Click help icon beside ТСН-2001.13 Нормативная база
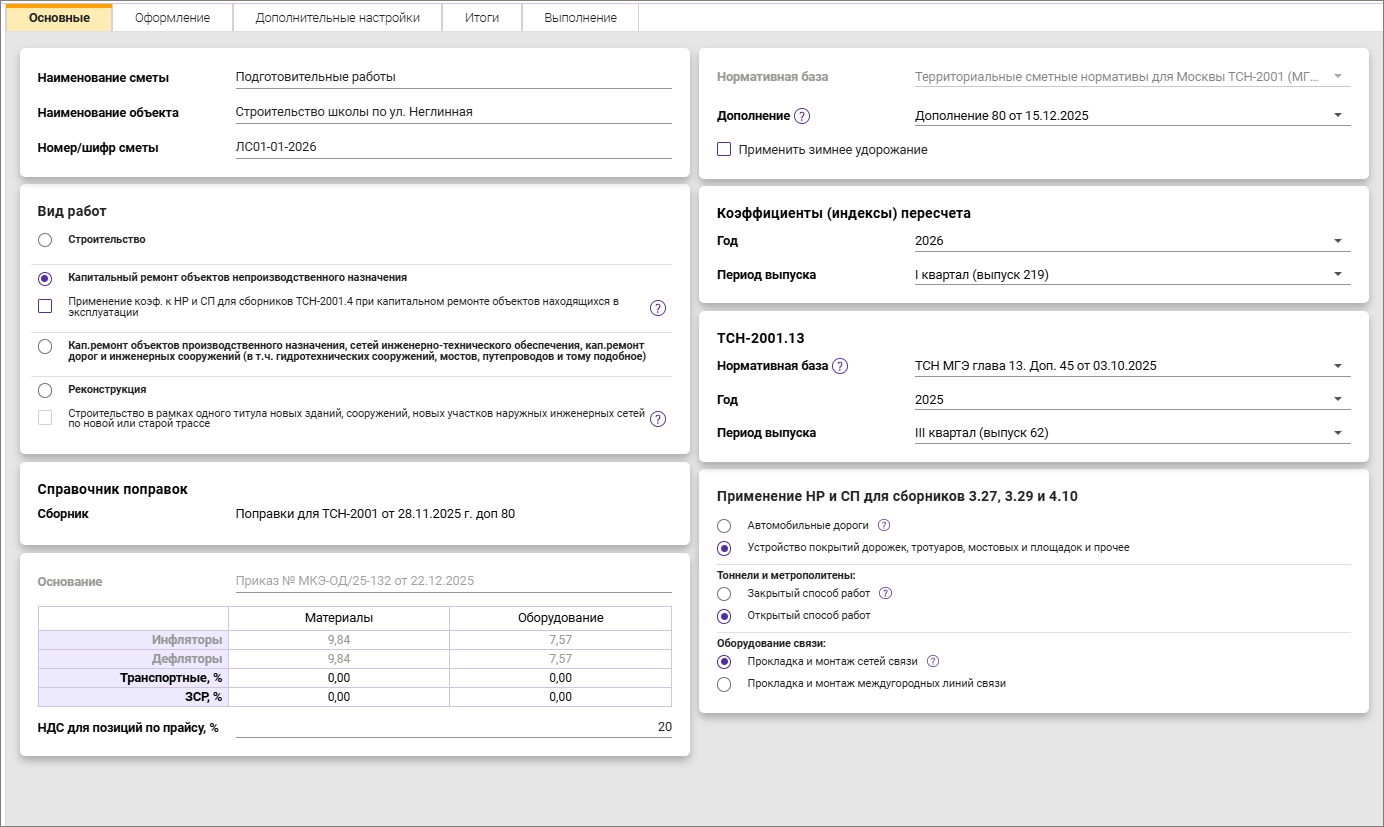 840,366
